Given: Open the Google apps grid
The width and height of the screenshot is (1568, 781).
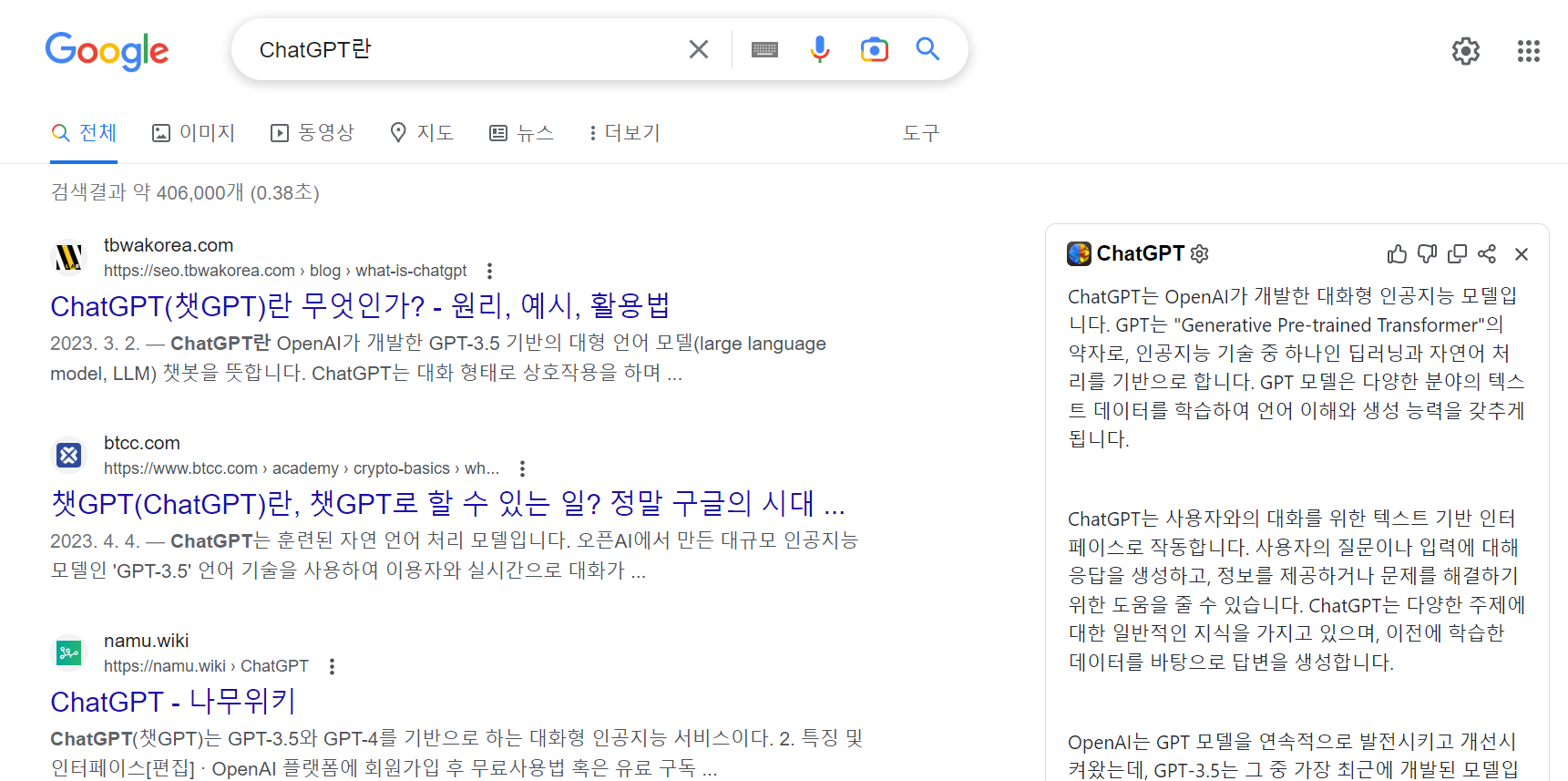Looking at the screenshot, I should 1529,51.
